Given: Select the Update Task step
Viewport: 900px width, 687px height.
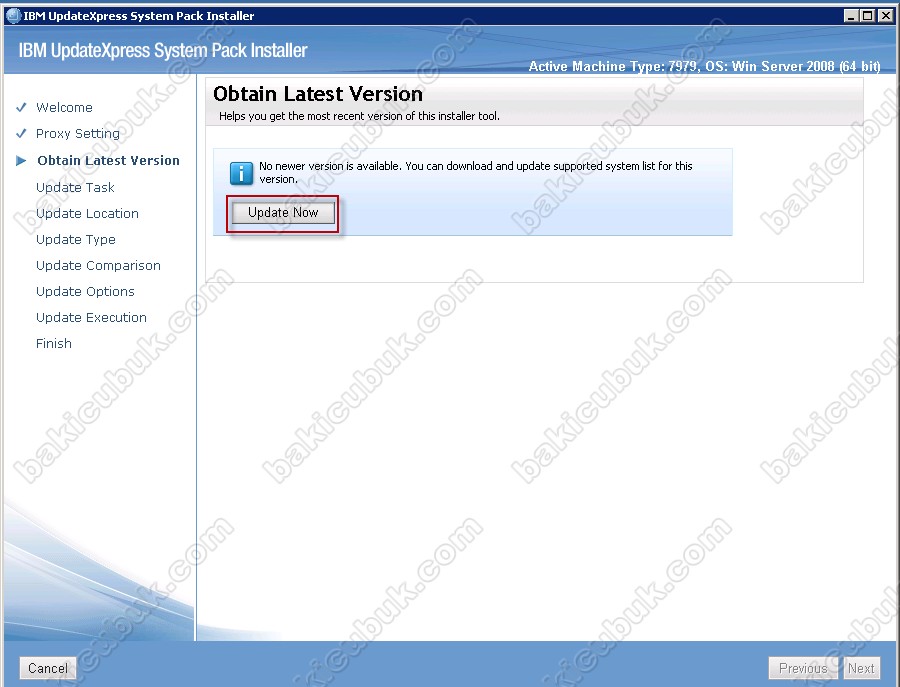Looking at the screenshot, I should click(75, 188).
